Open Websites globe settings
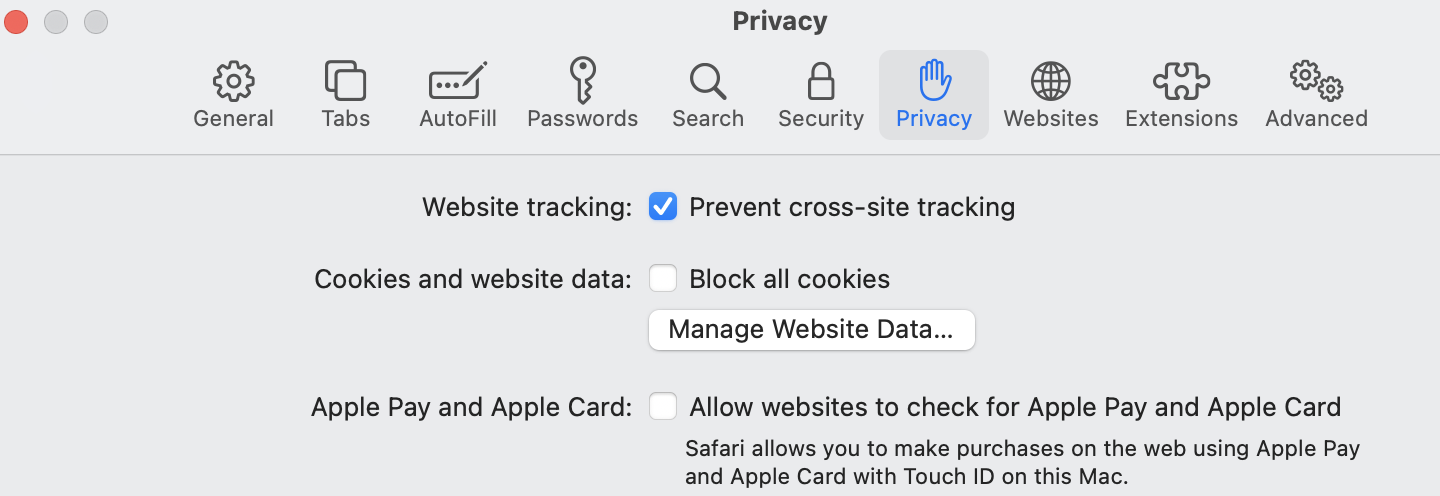 click(x=1050, y=81)
